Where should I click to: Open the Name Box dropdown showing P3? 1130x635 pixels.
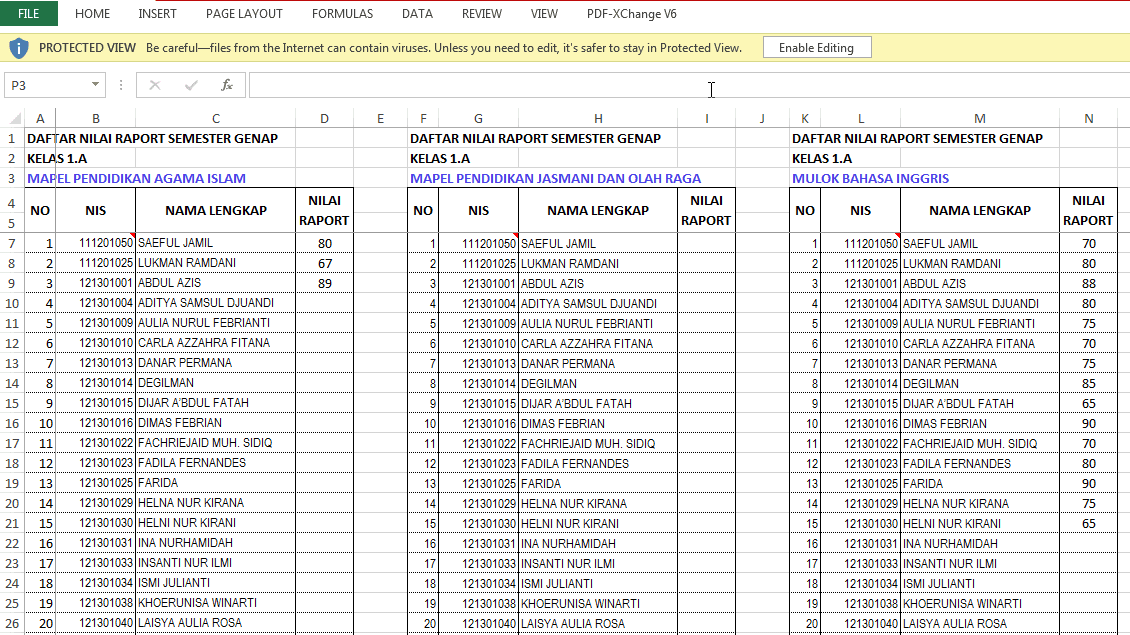tap(96, 85)
